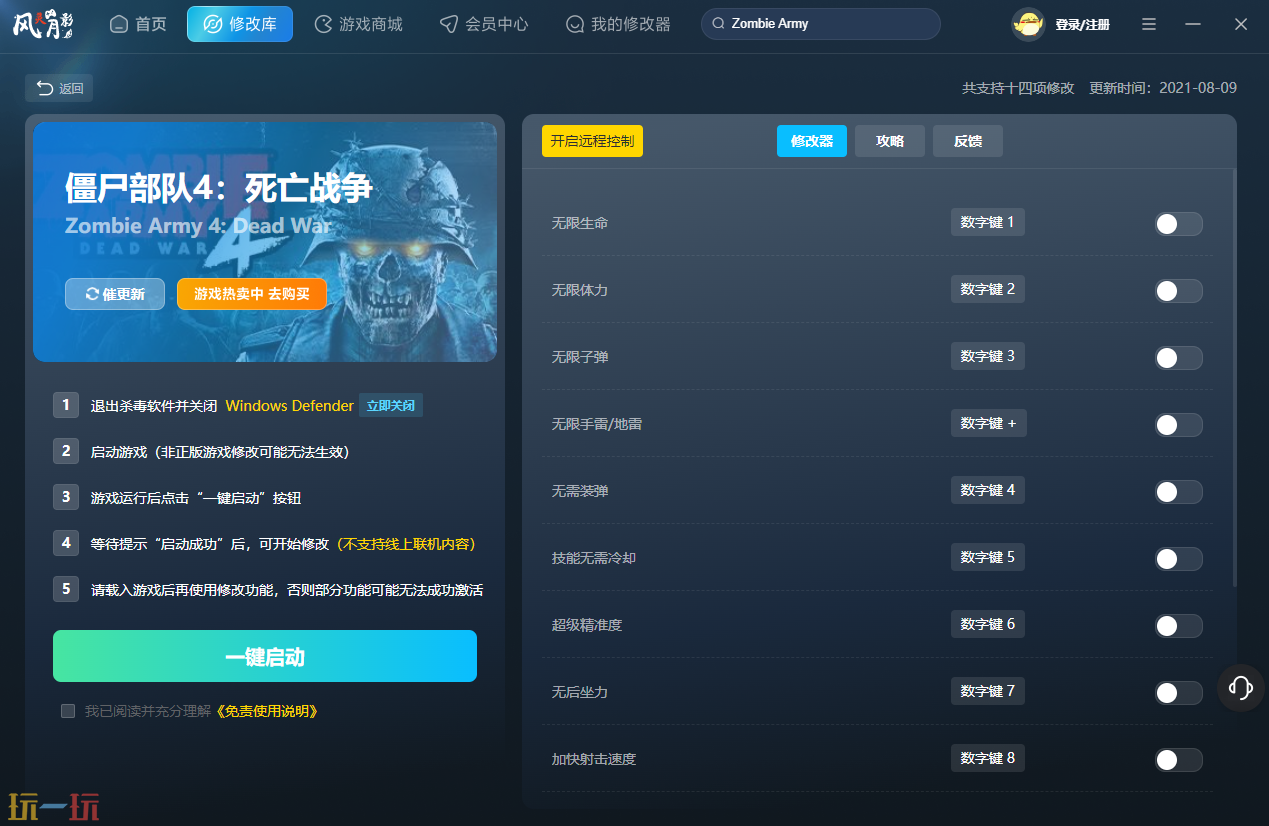Click the Zombie Army search field
Image resolution: width=1269 pixels, height=826 pixels.
(821, 24)
